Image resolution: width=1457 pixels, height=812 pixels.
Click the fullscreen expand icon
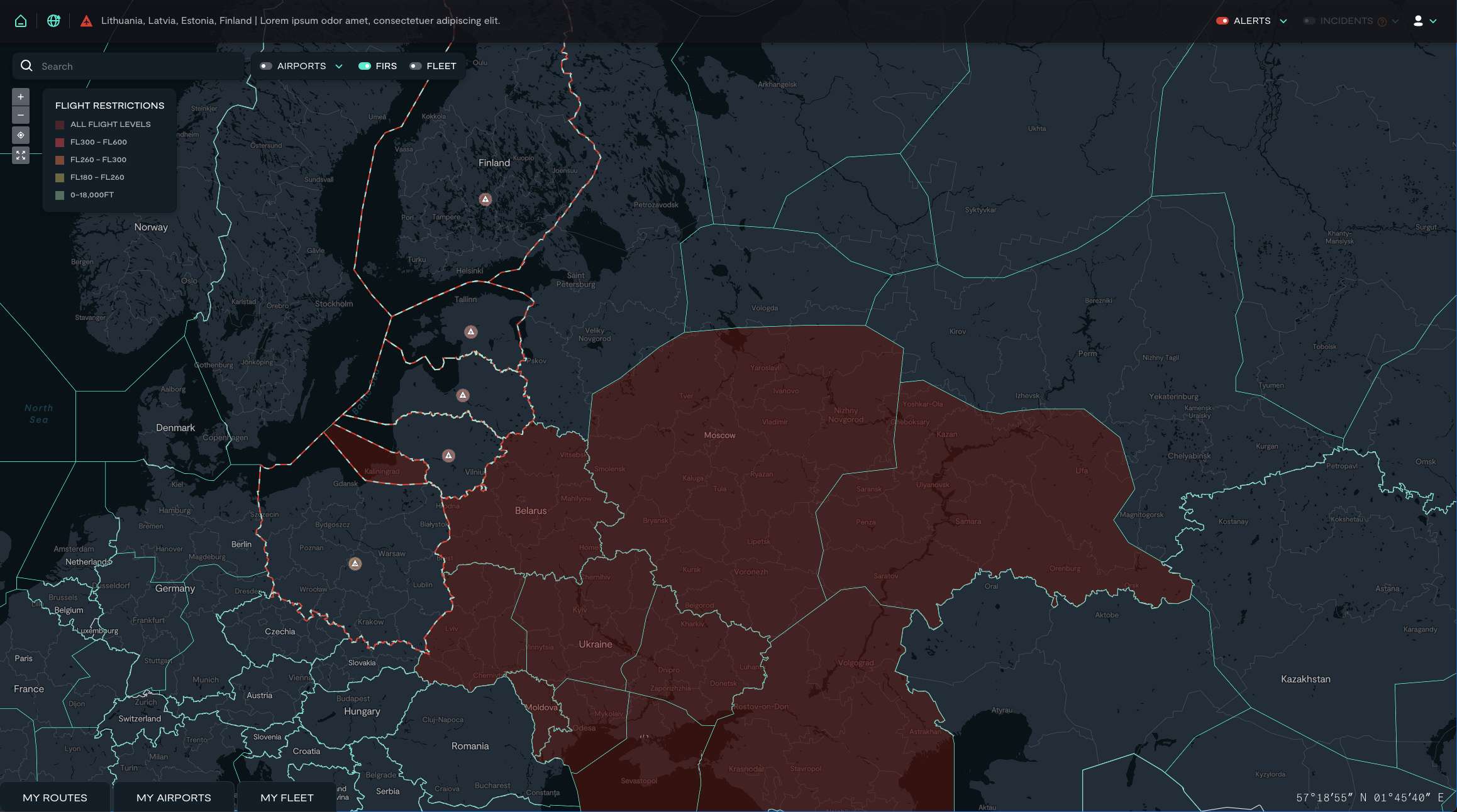21,155
